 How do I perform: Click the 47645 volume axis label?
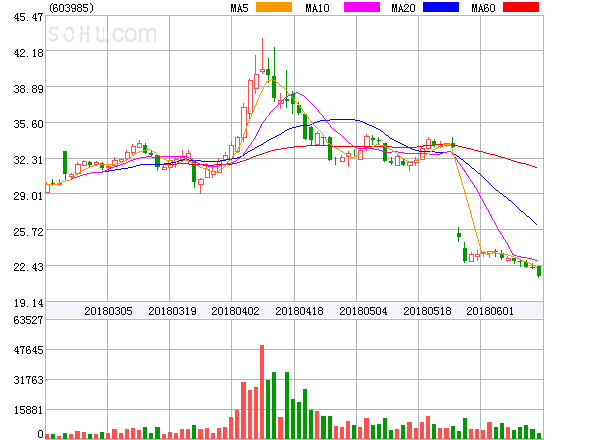pyautogui.click(x=28, y=350)
